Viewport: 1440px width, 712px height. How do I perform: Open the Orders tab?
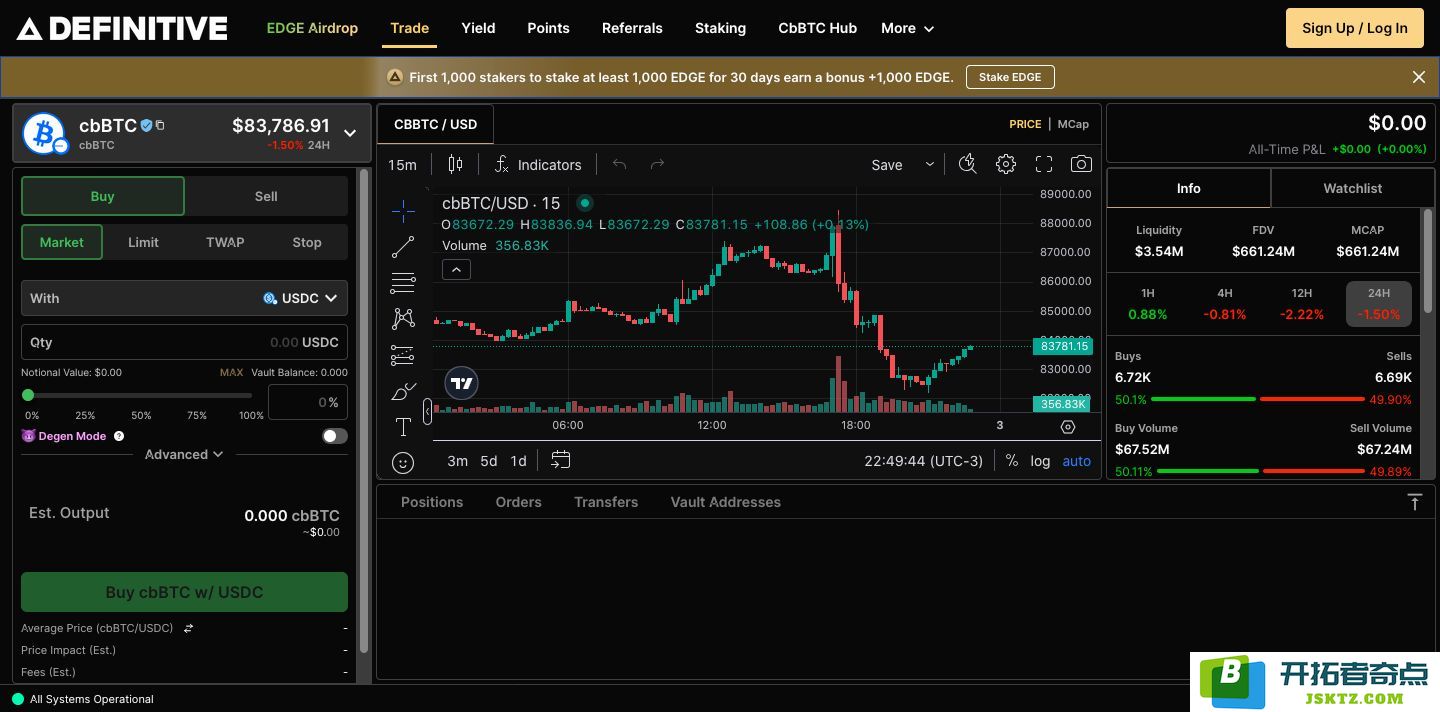pos(519,502)
